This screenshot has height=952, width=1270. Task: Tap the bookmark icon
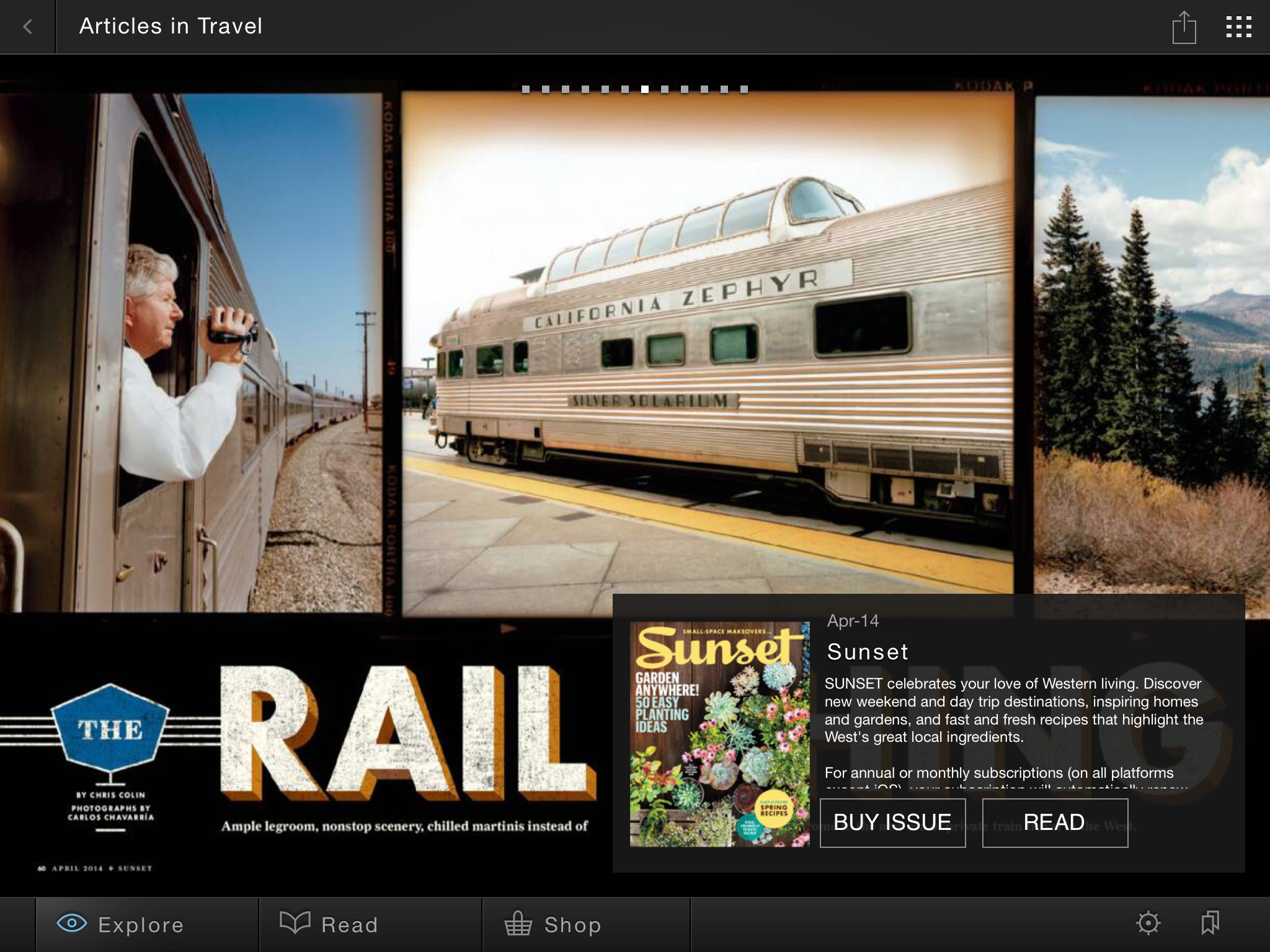[1210, 923]
